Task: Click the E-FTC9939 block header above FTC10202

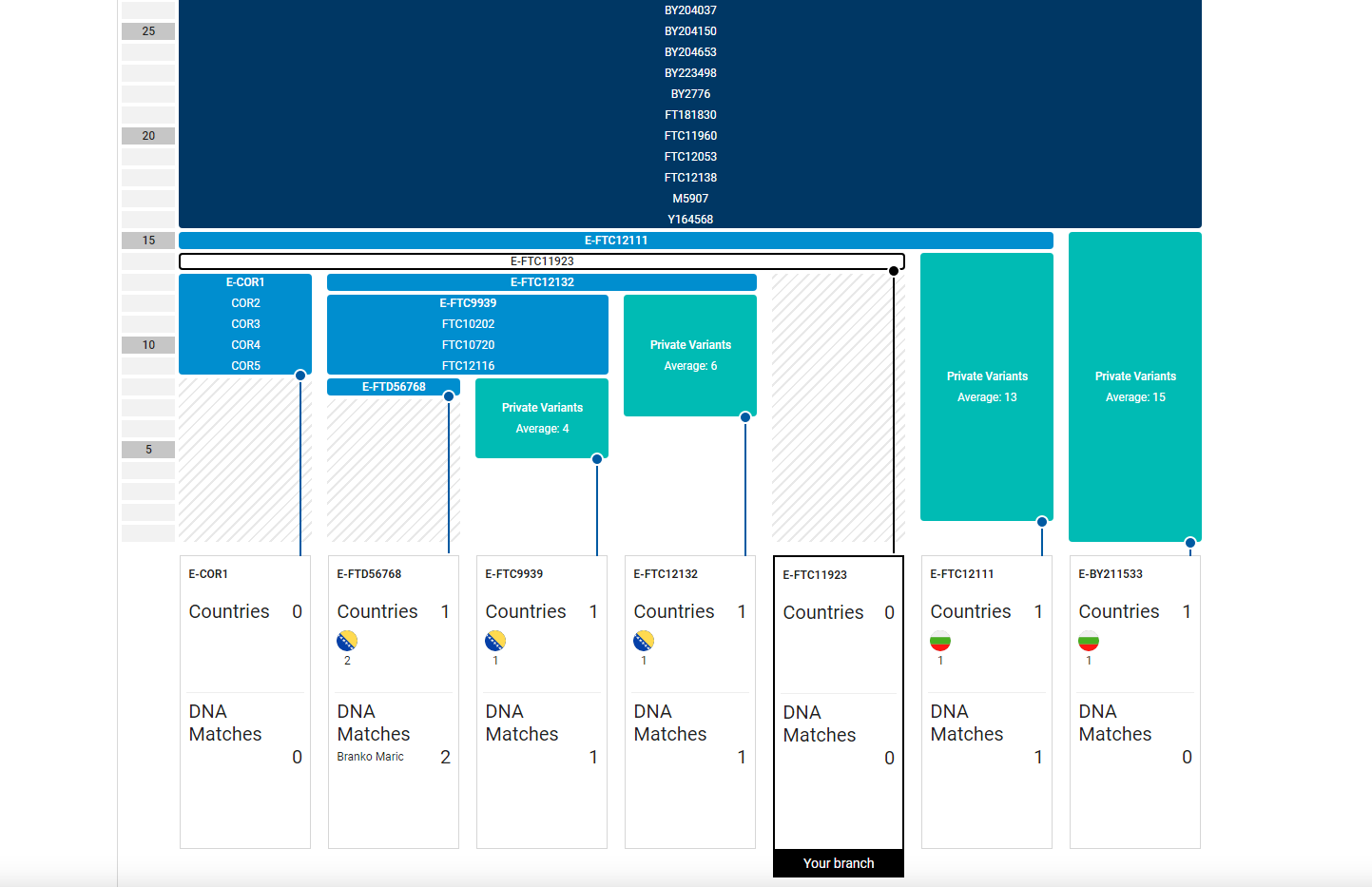Action: (468, 303)
